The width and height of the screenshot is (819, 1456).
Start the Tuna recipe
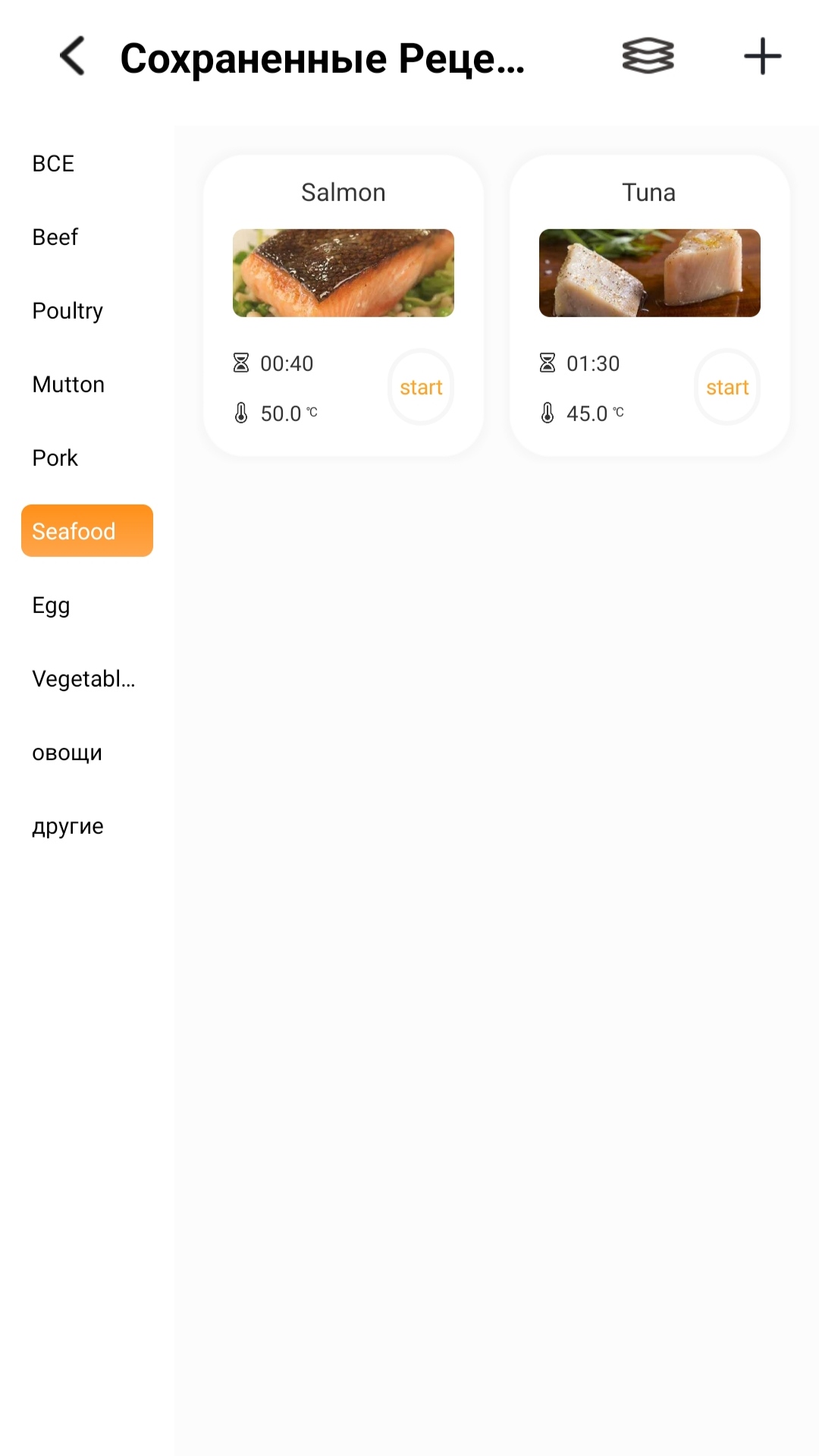[727, 387]
